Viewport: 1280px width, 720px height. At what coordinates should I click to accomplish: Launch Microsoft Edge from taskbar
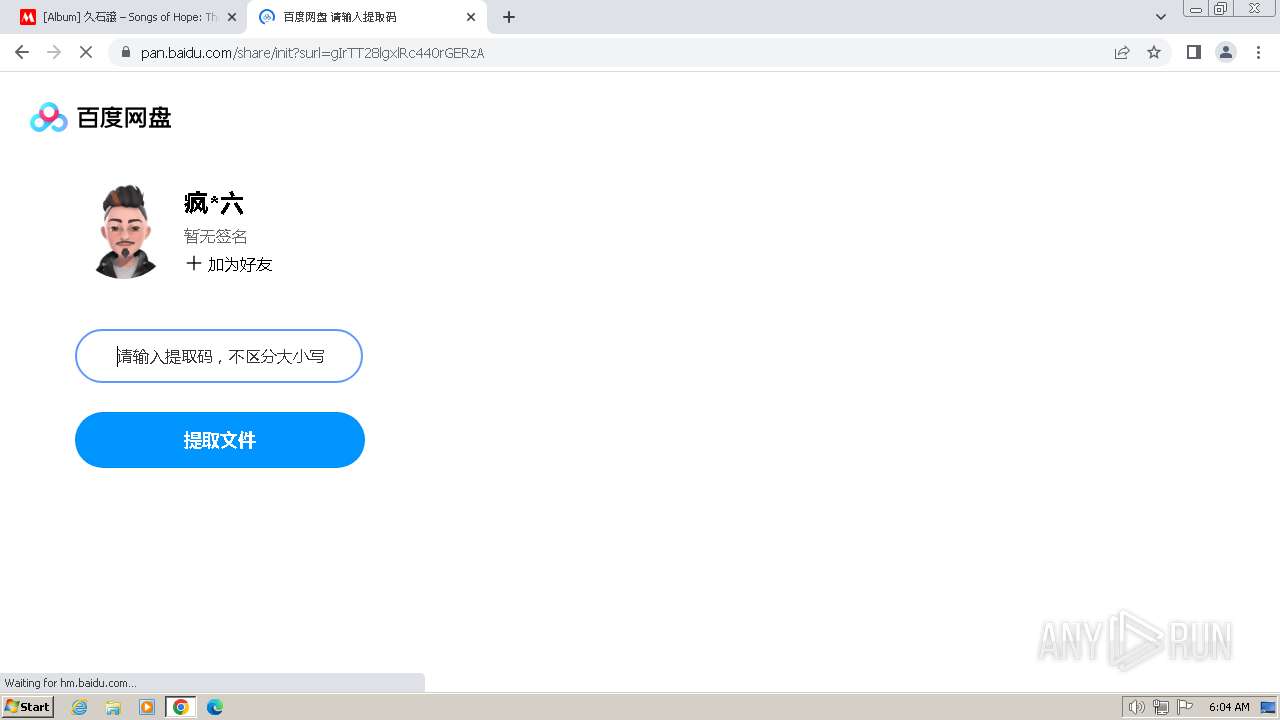pyautogui.click(x=215, y=707)
